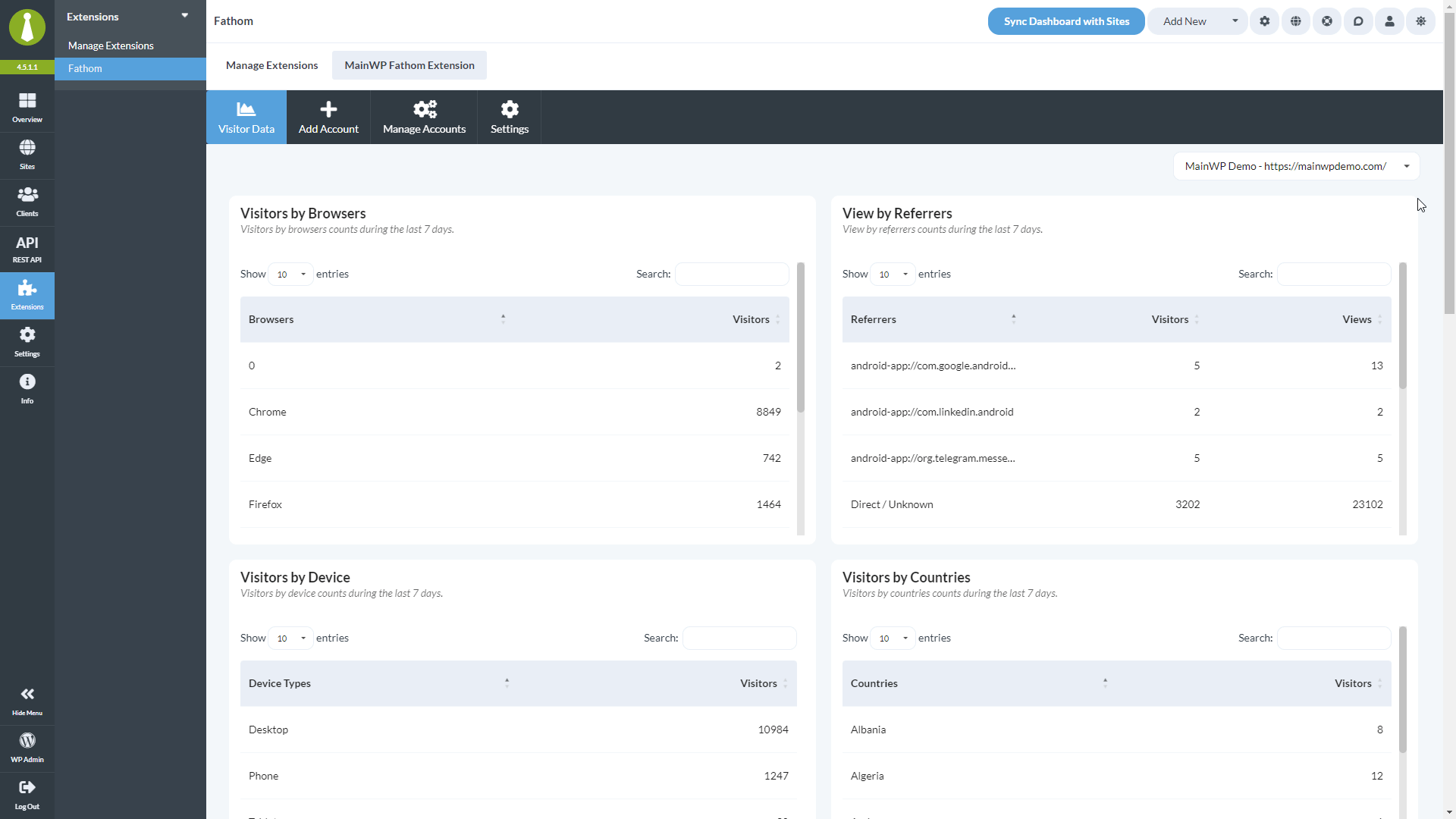Sort the Browsers column ascending

[x=503, y=318]
